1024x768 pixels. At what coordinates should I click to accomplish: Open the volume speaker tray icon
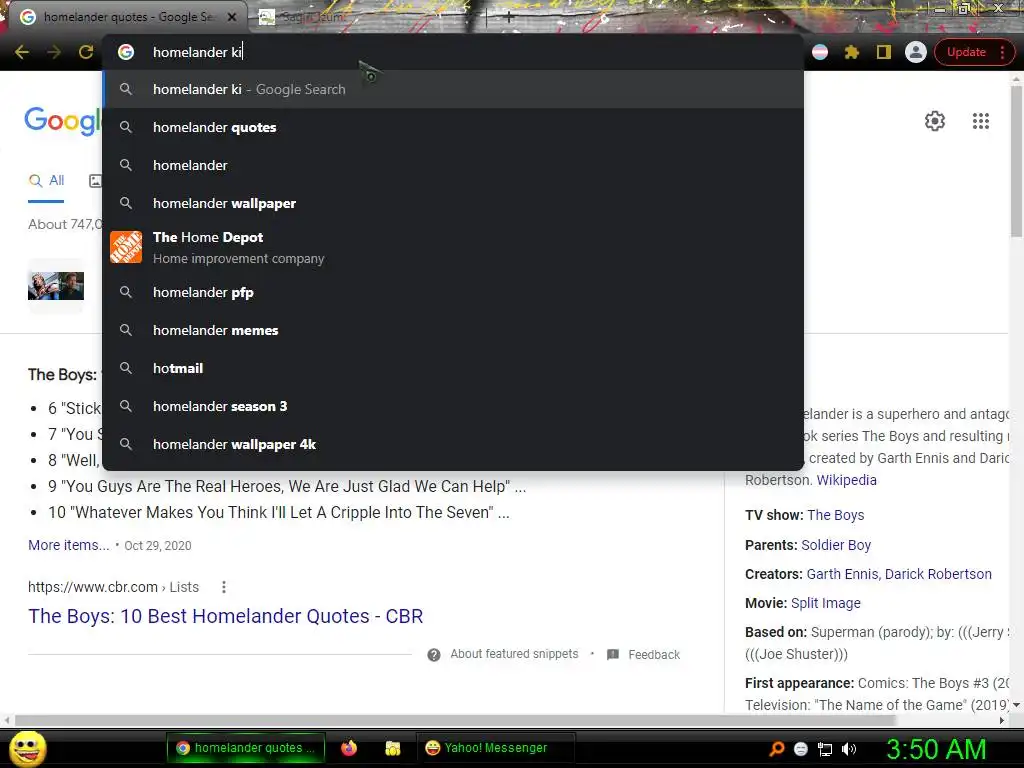[848, 749]
